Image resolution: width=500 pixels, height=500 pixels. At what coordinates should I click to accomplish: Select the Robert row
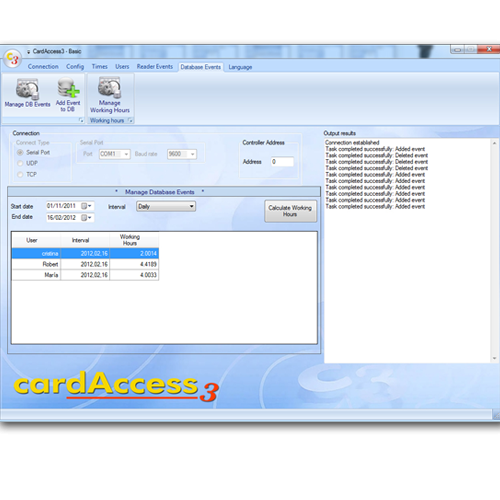(85, 264)
